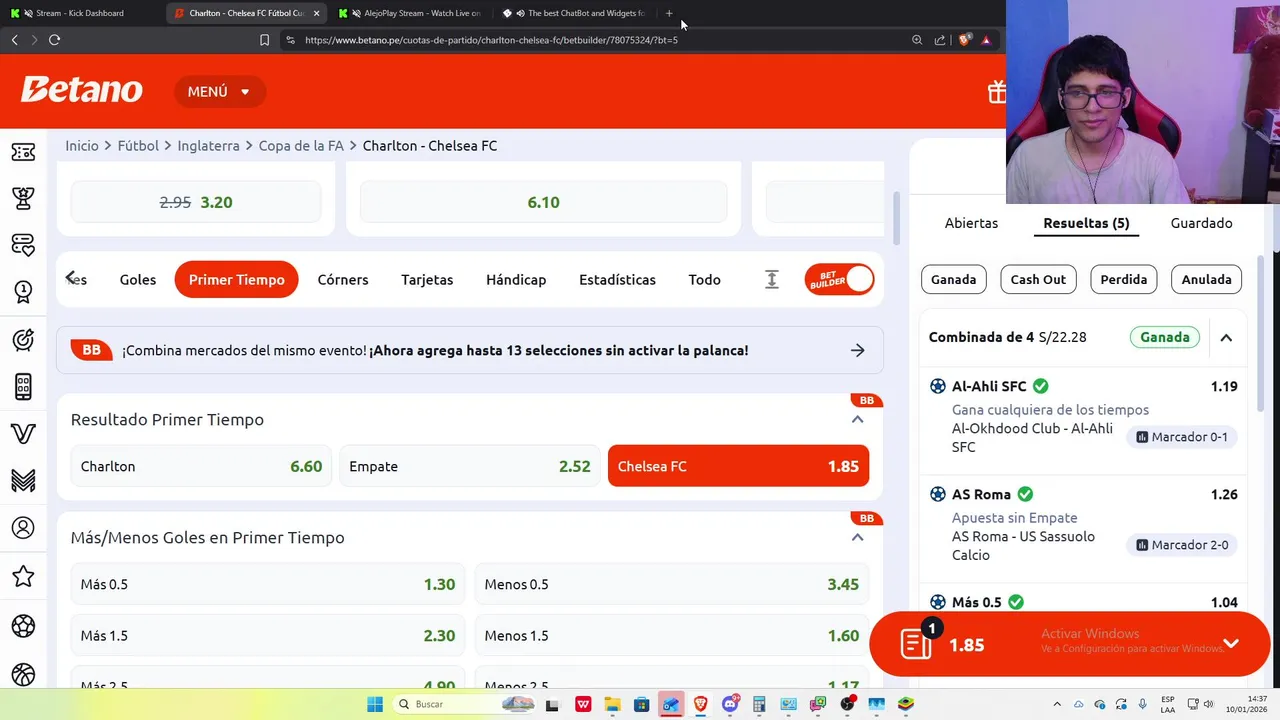Image resolution: width=1280 pixels, height=720 pixels.
Task: Open the user account sidebar icon
Action: [23, 528]
